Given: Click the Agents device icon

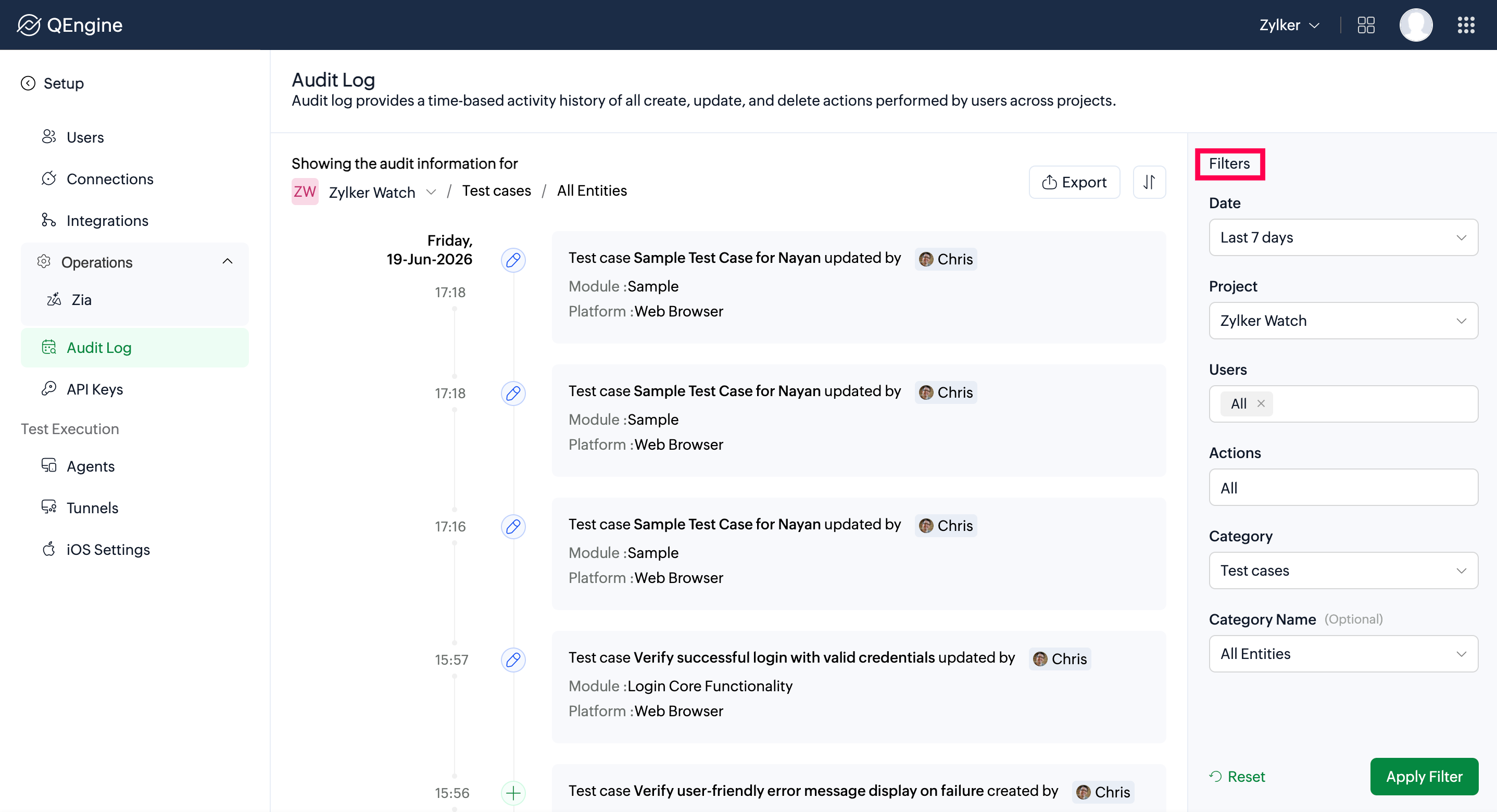Looking at the screenshot, I should click(x=49, y=466).
